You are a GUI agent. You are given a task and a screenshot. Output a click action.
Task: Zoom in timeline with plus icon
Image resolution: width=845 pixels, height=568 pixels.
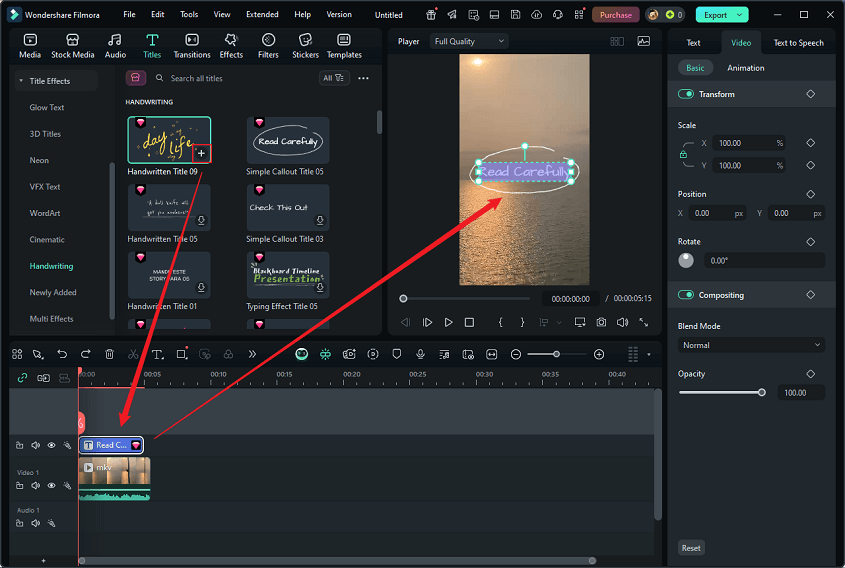599,354
